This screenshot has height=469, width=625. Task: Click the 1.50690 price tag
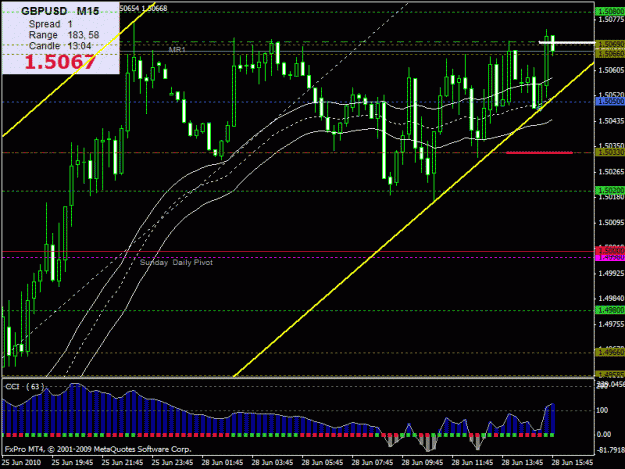coord(610,43)
